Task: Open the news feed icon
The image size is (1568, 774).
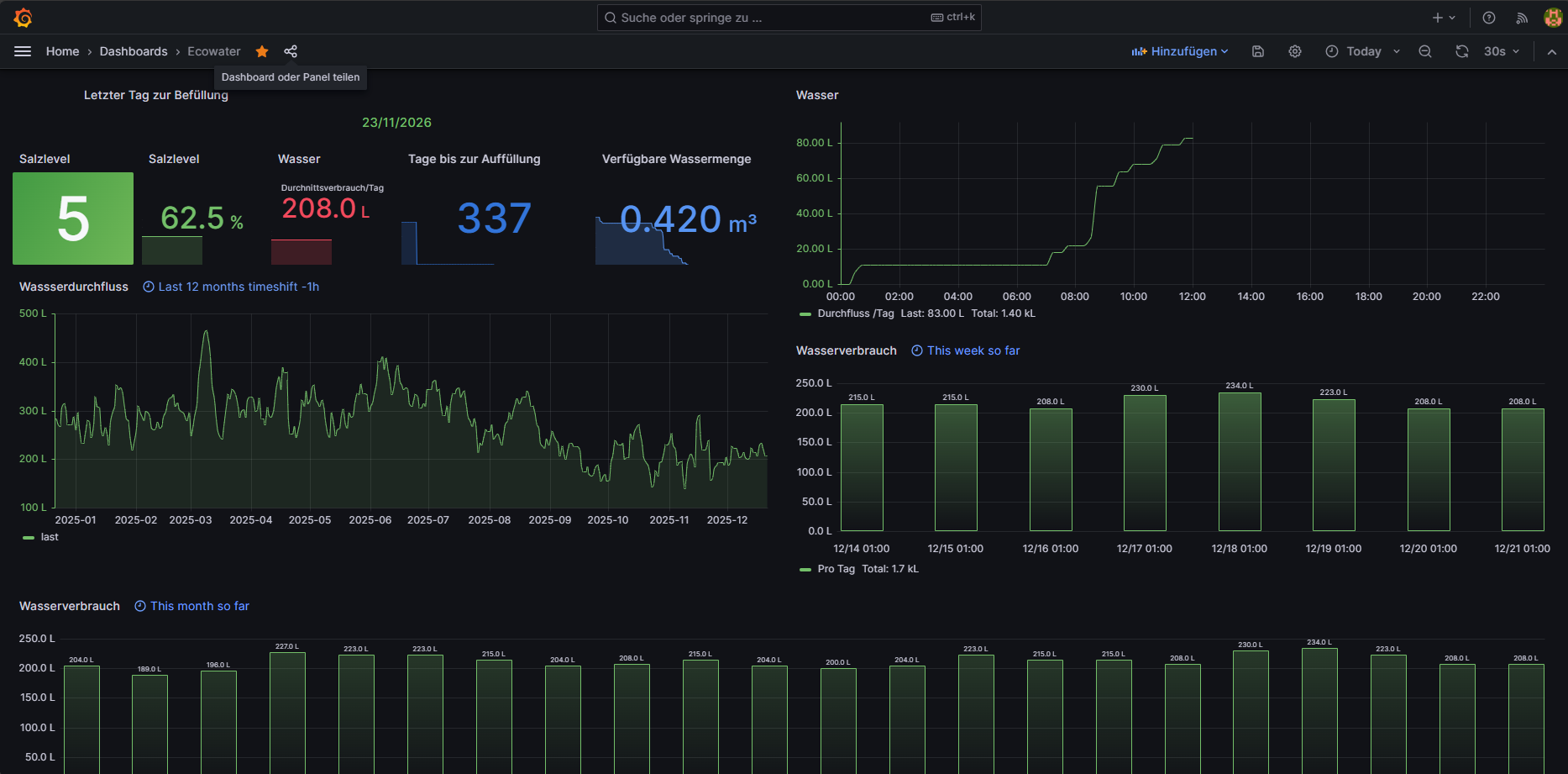Action: [x=1522, y=18]
